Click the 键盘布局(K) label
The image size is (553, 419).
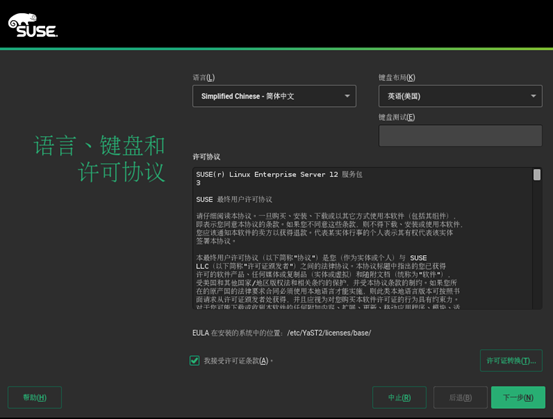point(397,78)
